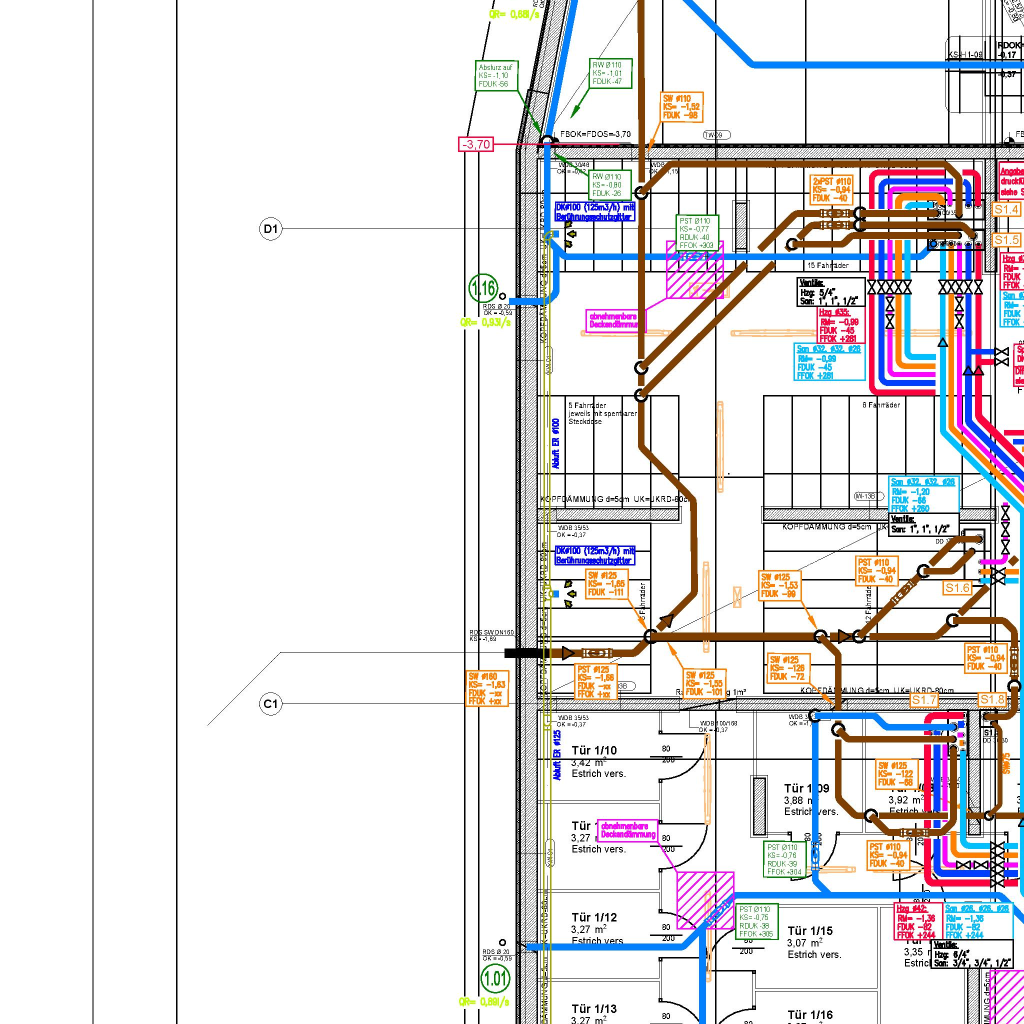Click the FBOK=FDOS=-3,70 text

coord(596,134)
